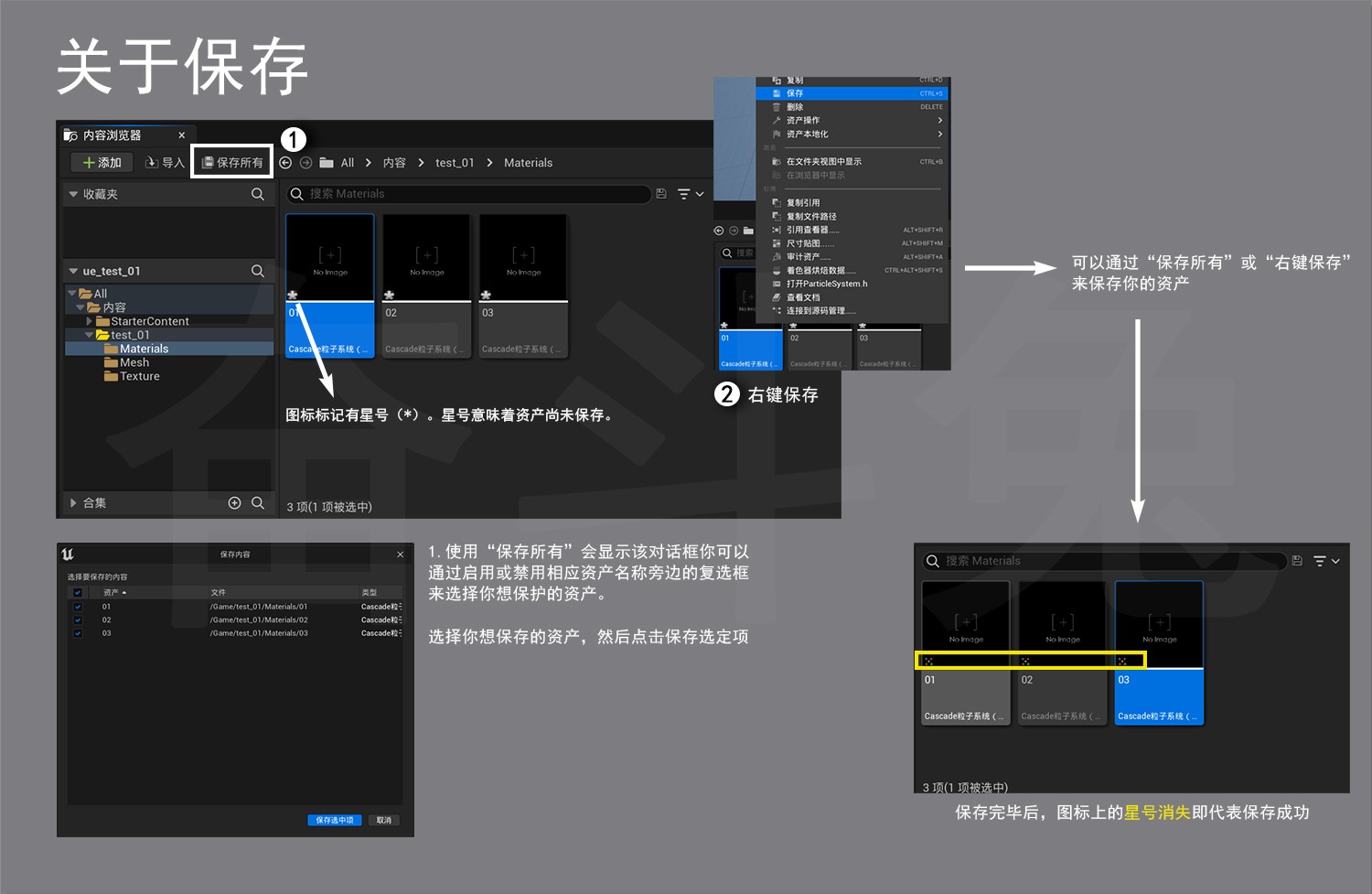1372x894 pixels.
Task: Click the 保存选中项 button
Action: point(335,820)
